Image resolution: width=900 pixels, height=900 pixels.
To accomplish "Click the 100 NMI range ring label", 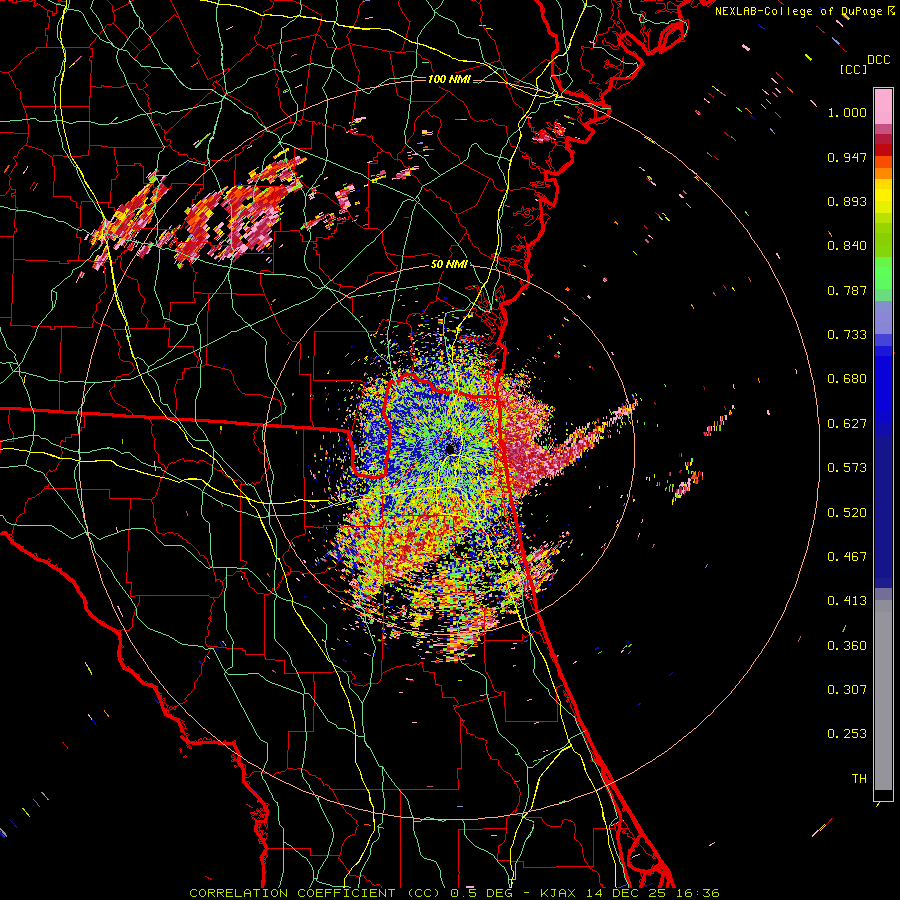I will 449,79.
